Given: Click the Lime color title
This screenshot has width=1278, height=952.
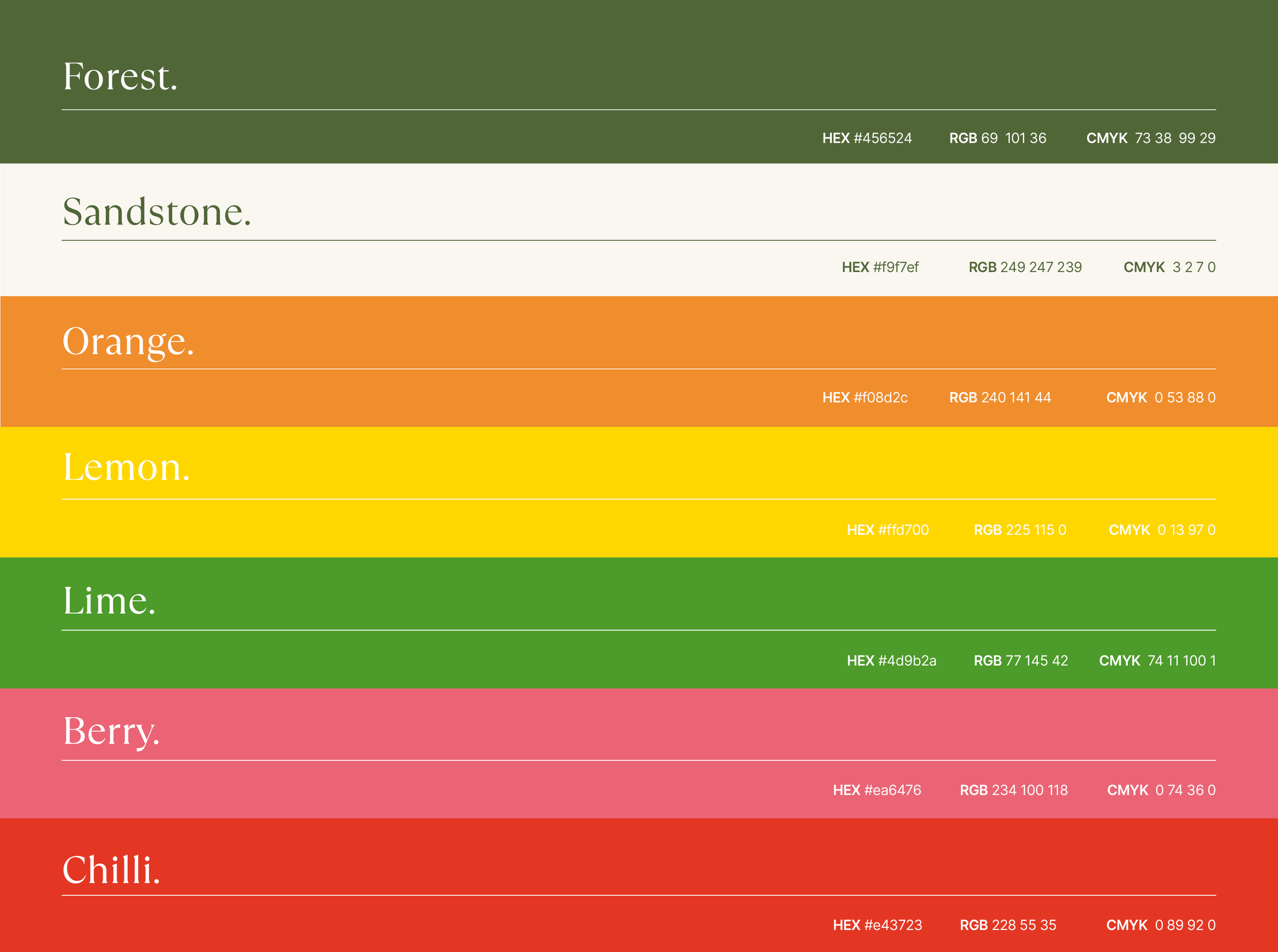Looking at the screenshot, I should pyautogui.click(x=109, y=602).
